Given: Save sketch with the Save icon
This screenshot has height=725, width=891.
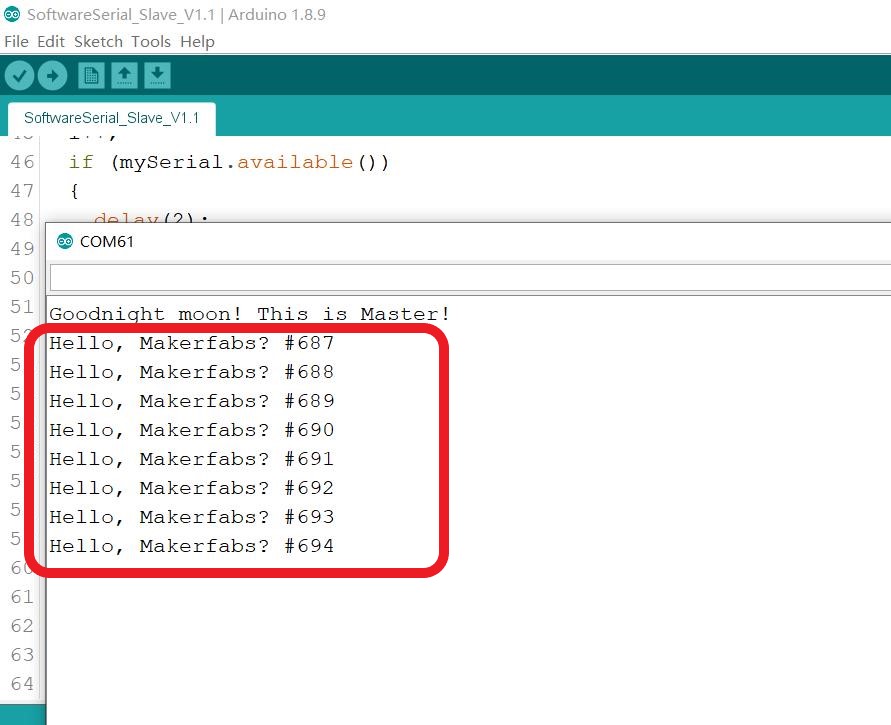Looking at the screenshot, I should [x=157, y=76].
